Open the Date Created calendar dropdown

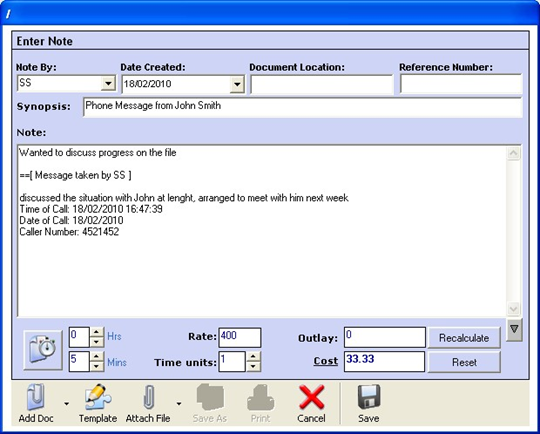[x=237, y=84]
